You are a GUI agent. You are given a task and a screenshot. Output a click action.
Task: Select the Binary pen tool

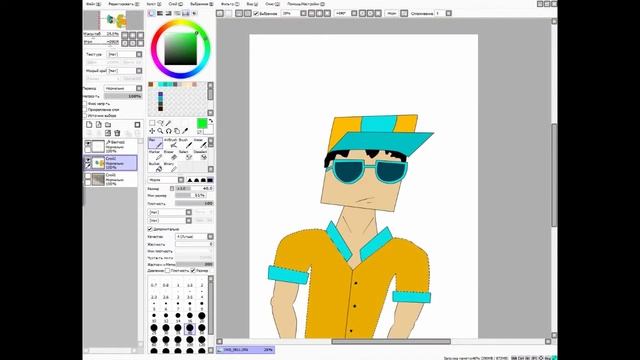click(x=170, y=167)
